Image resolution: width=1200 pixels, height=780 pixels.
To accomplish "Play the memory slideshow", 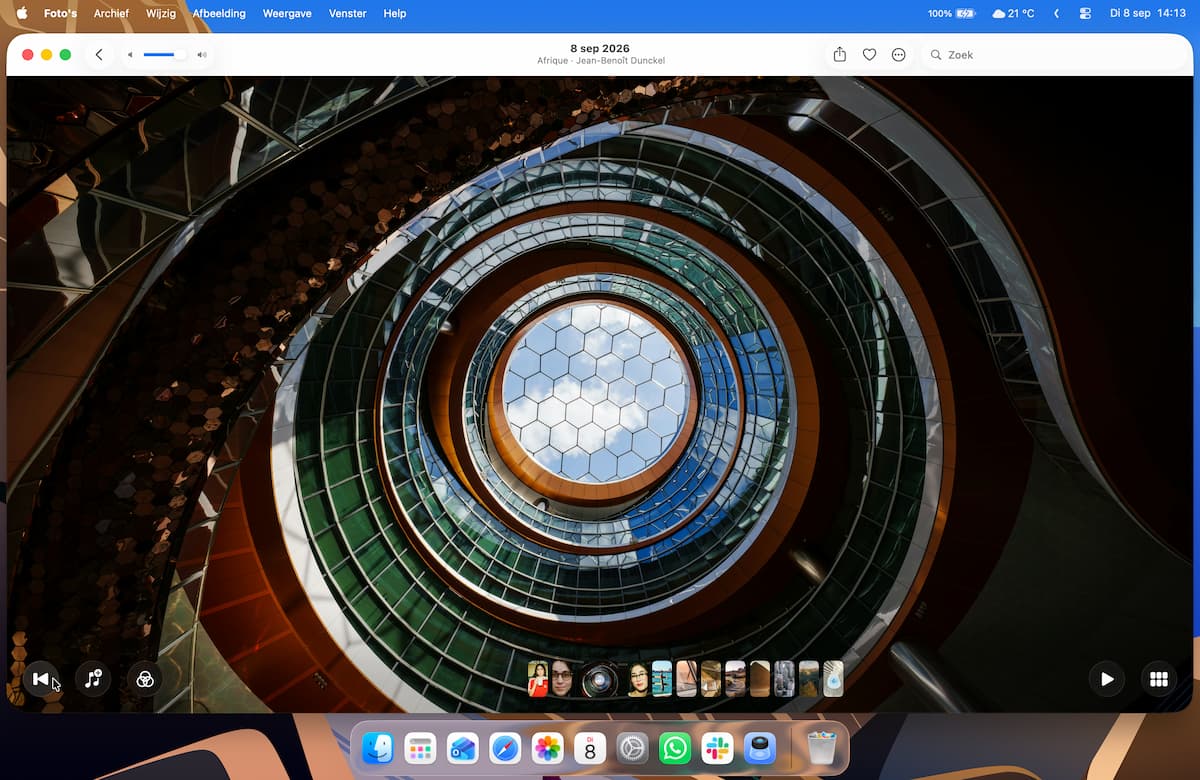I will [1107, 679].
